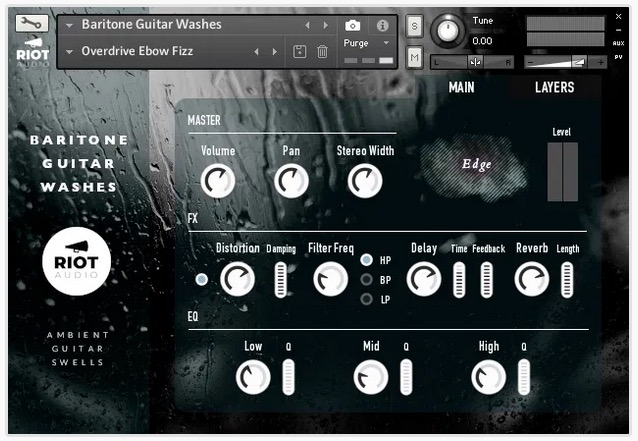
Task: Click the Tune value 0.00
Action: tap(482, 41)
